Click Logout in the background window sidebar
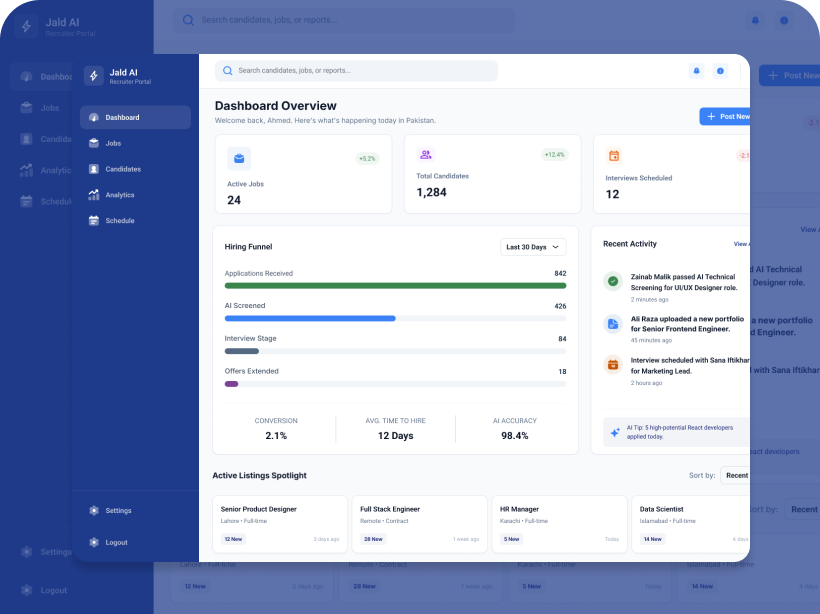Image resolution: width=820 pixels, height=614 pixels. [x=42, y=590]
